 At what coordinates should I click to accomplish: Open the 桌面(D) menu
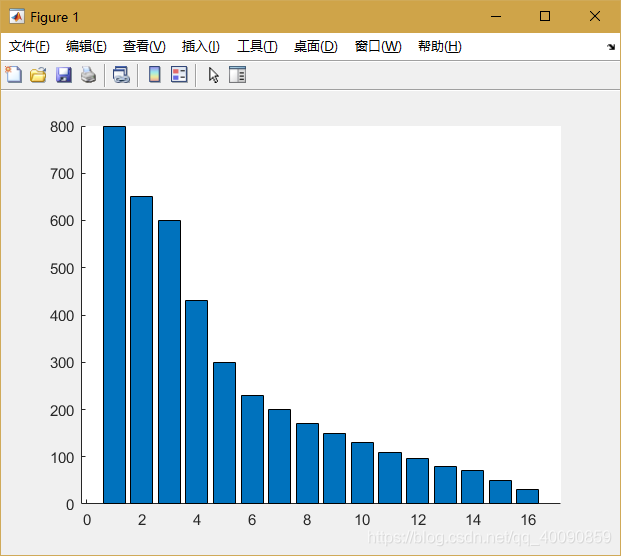316,46
